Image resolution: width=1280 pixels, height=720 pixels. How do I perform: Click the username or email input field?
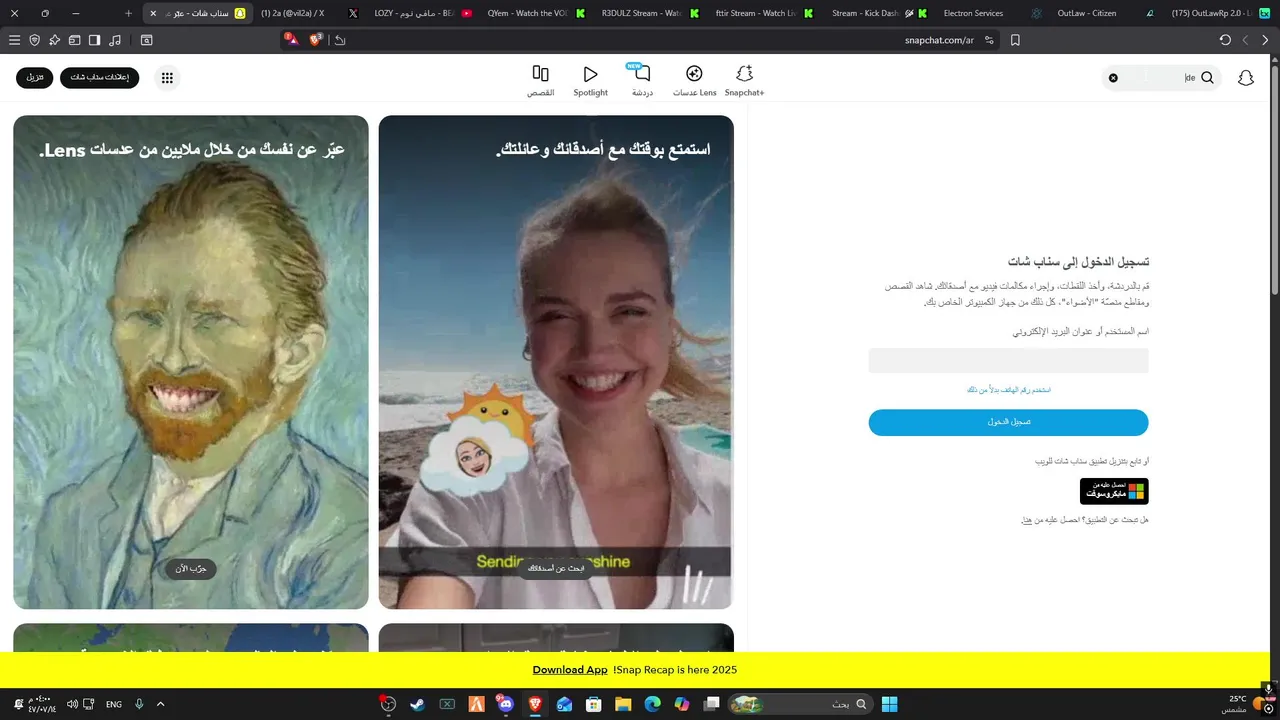[x=1008, y=361]
